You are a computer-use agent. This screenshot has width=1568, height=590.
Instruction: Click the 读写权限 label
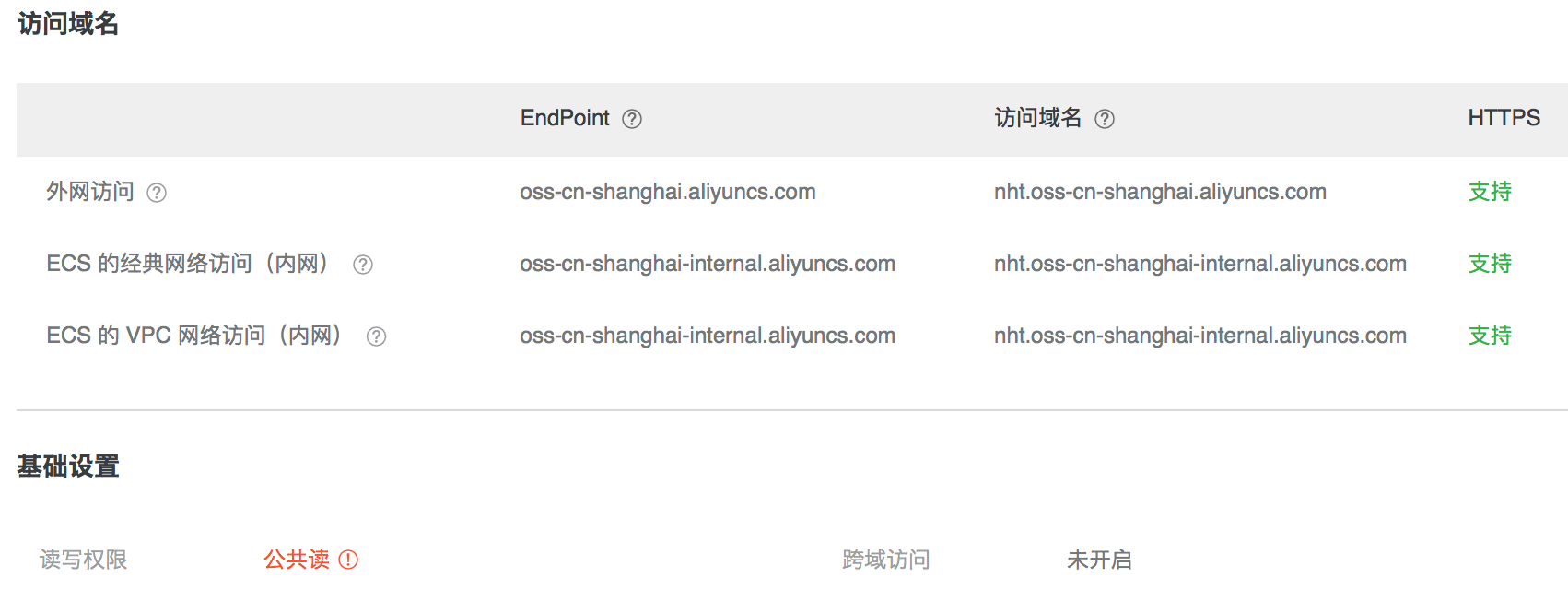[84, 560]
